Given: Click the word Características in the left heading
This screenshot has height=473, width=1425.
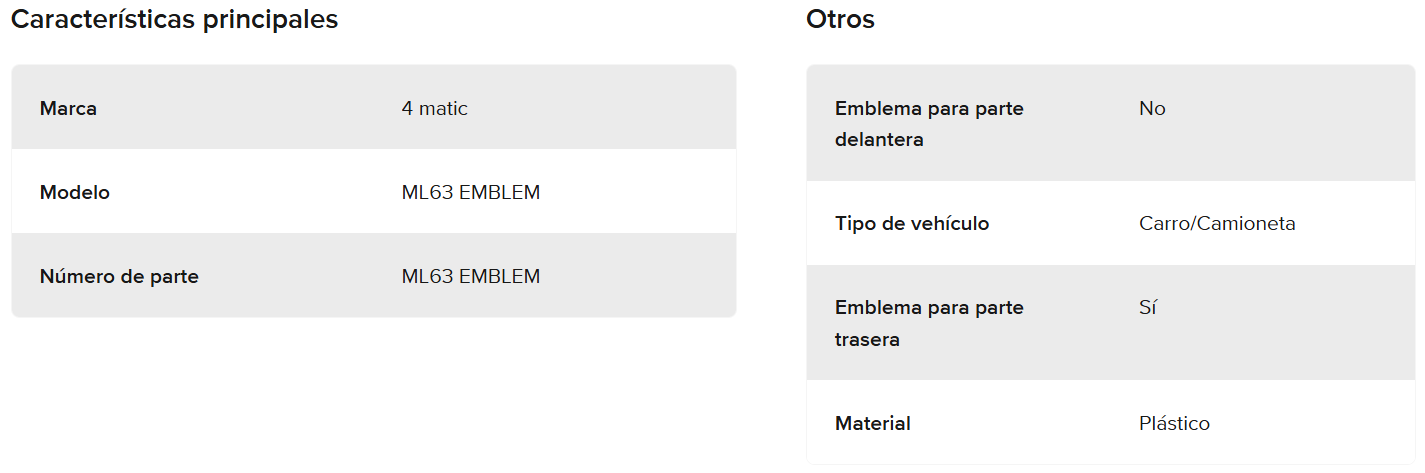Looking at the screenshot, I should tap(104, 19).
